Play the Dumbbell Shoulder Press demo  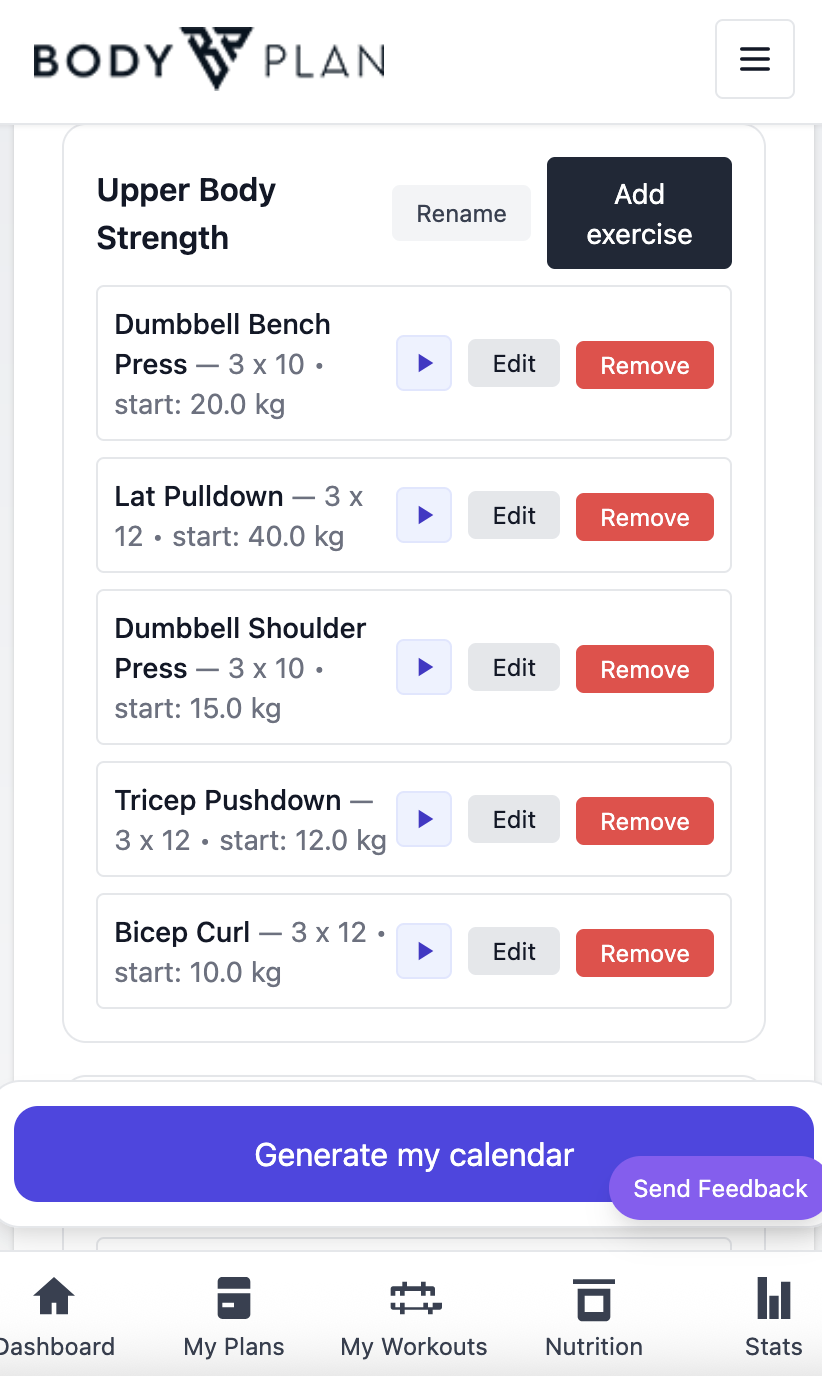click(x=424, y=667)
